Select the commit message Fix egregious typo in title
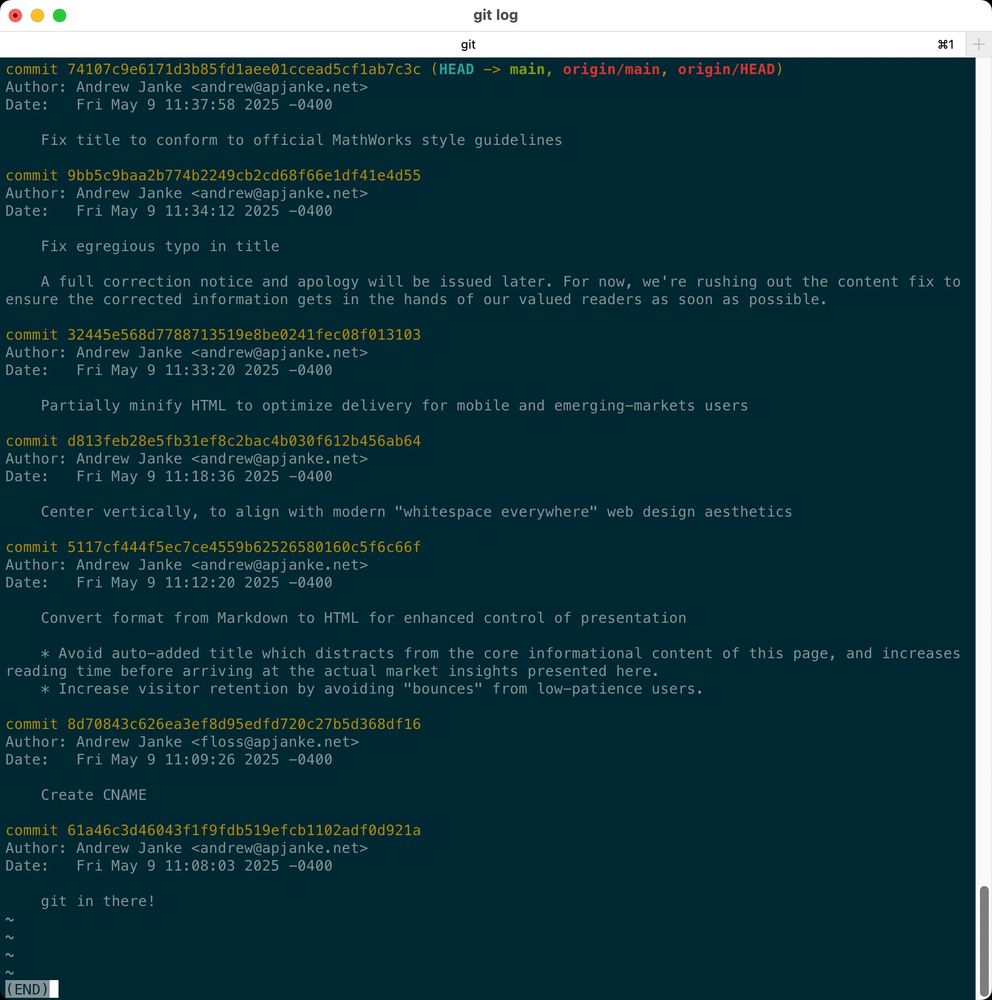 coord(159,246)
